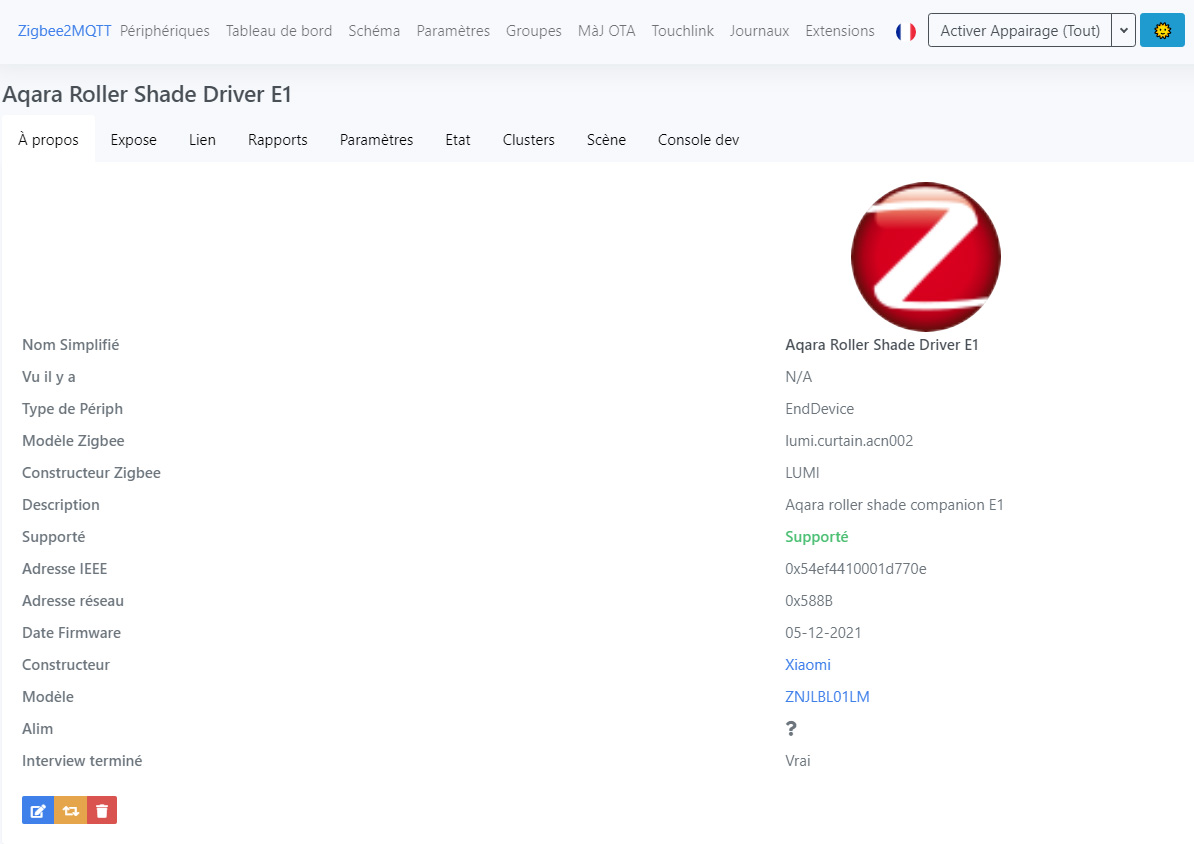Click the firmware date 05-12-2021

coord(823,633)
